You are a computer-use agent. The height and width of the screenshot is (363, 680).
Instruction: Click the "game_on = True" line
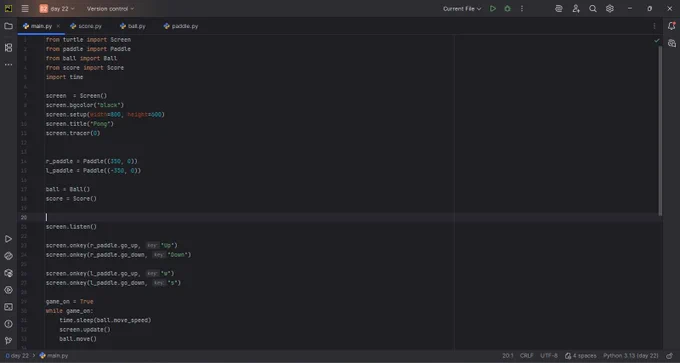[69, 301]
